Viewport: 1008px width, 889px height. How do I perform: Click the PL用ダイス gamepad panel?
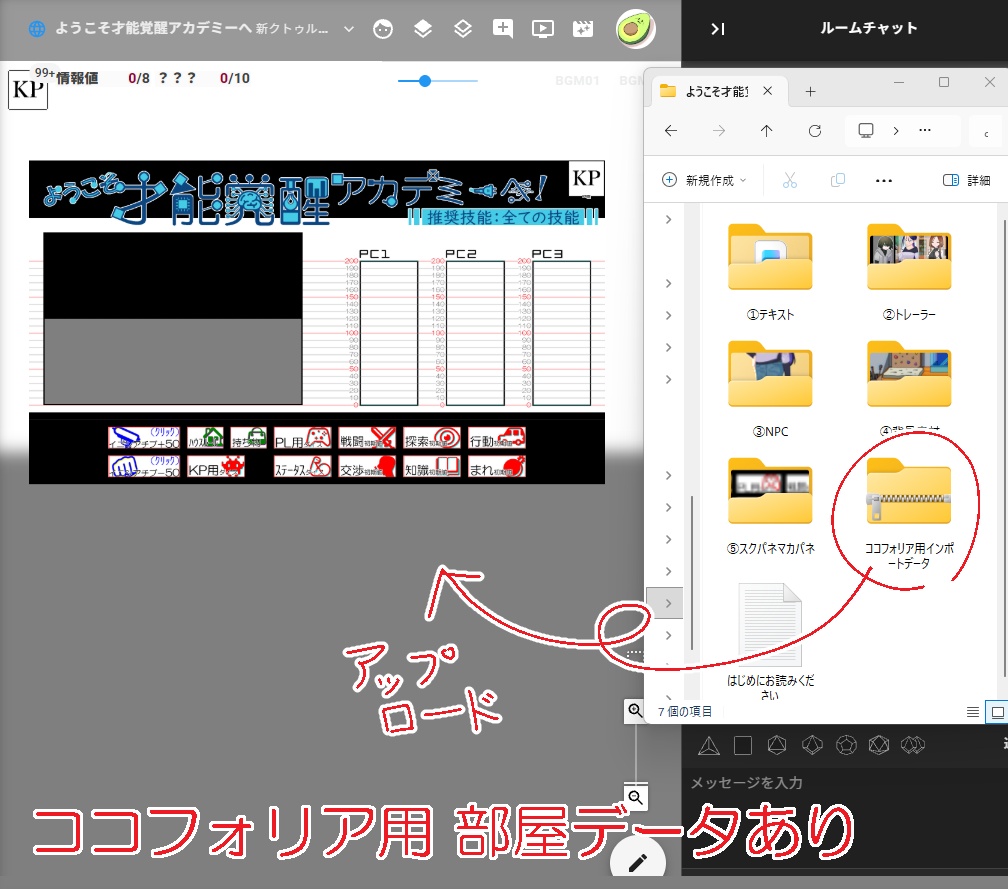coord(303,438)
